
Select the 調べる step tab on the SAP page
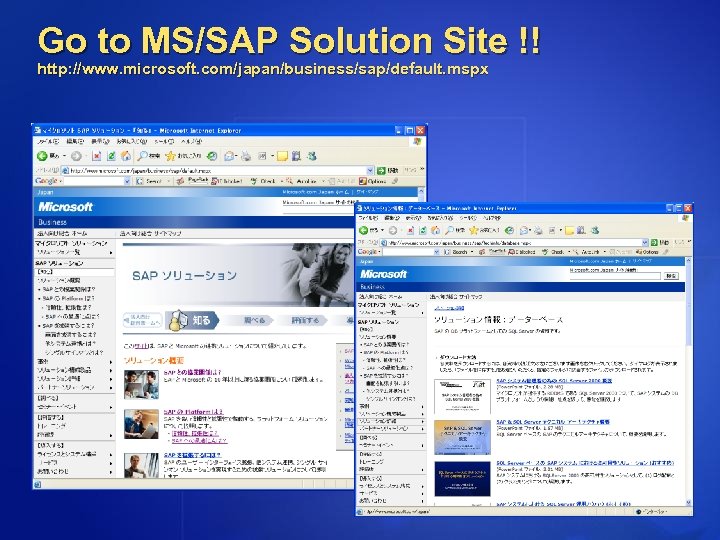(253, 320)
